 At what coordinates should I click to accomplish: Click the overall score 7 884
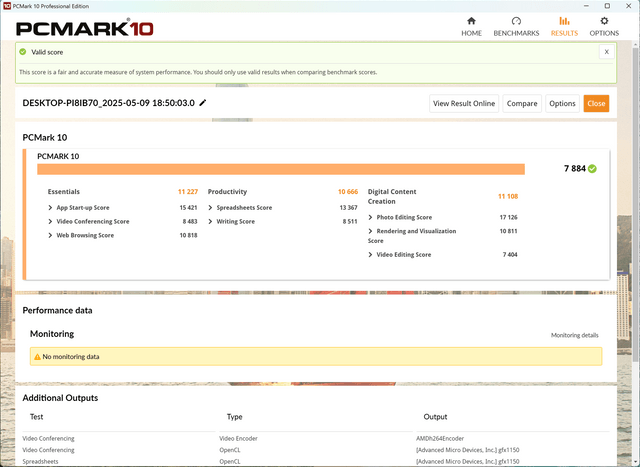575,169
